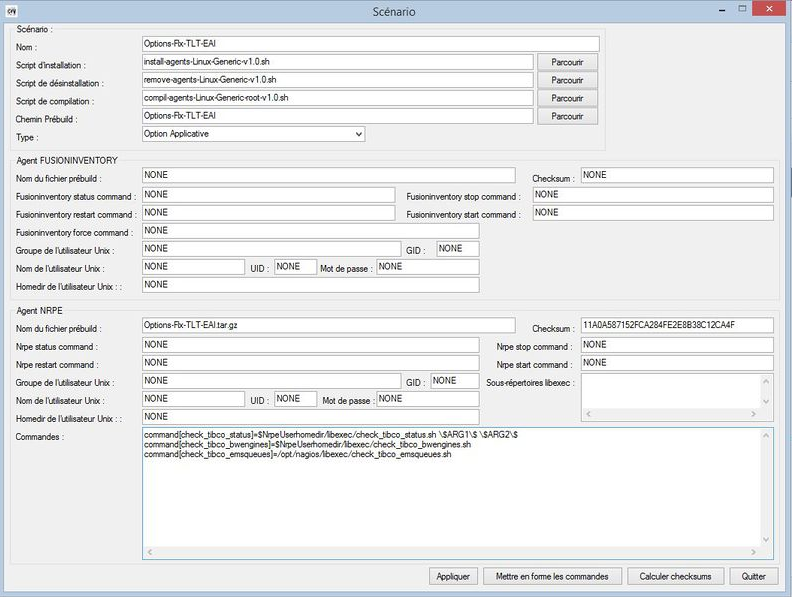Click the Calculer checksums button

pyautogui.click(x=675, y=576)
